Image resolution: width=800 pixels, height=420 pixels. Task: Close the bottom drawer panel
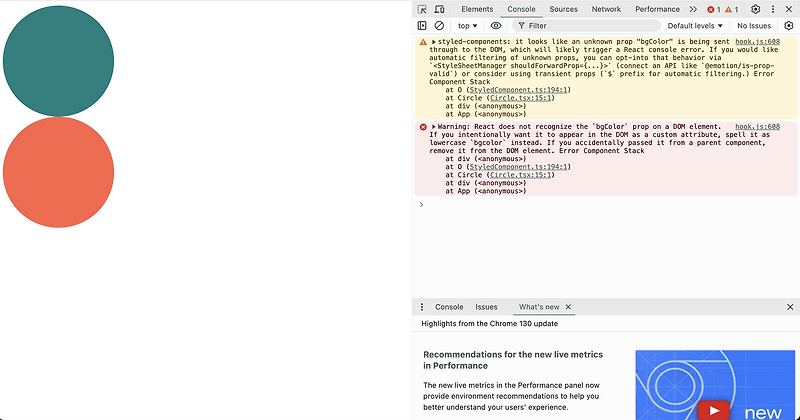790,307
